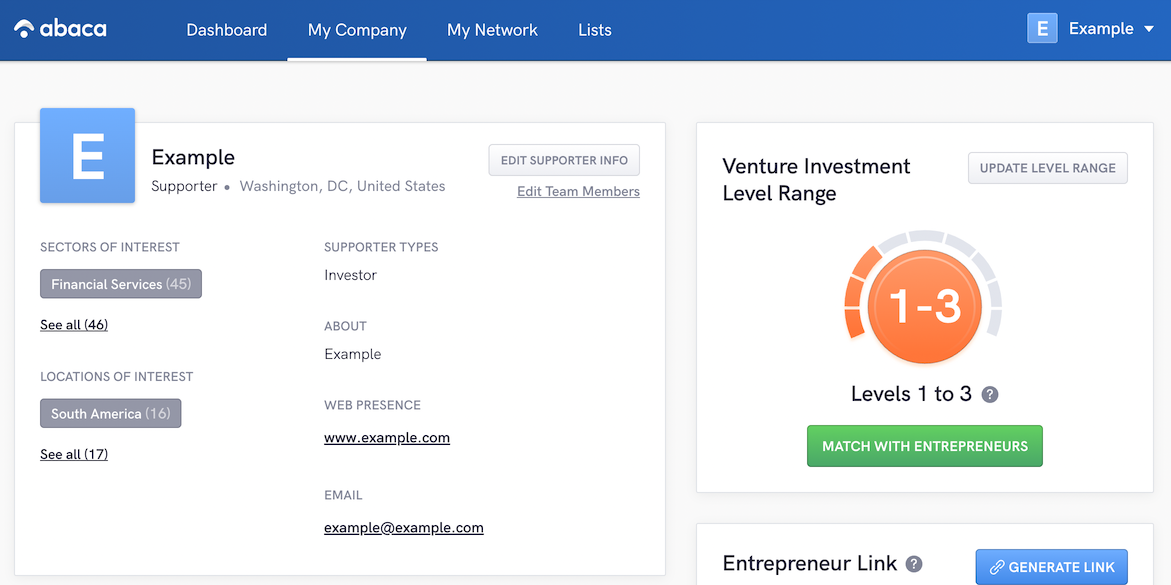This screenshot has width=1171, height=585.
Task: Click help icon beside Entrepreneur Link
Action: [x=914, y=565]
